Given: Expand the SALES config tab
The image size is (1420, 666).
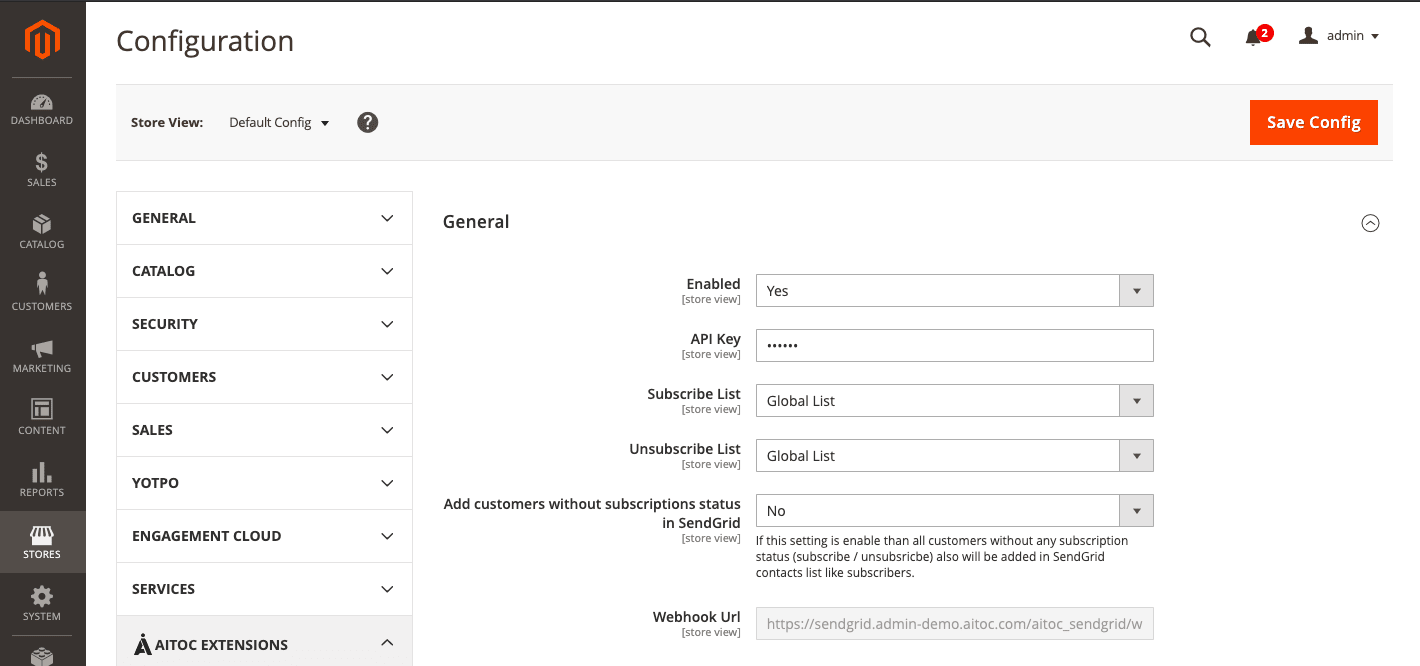Looking at the screenshot, I should pyautogui.click(x=264, y=430).
